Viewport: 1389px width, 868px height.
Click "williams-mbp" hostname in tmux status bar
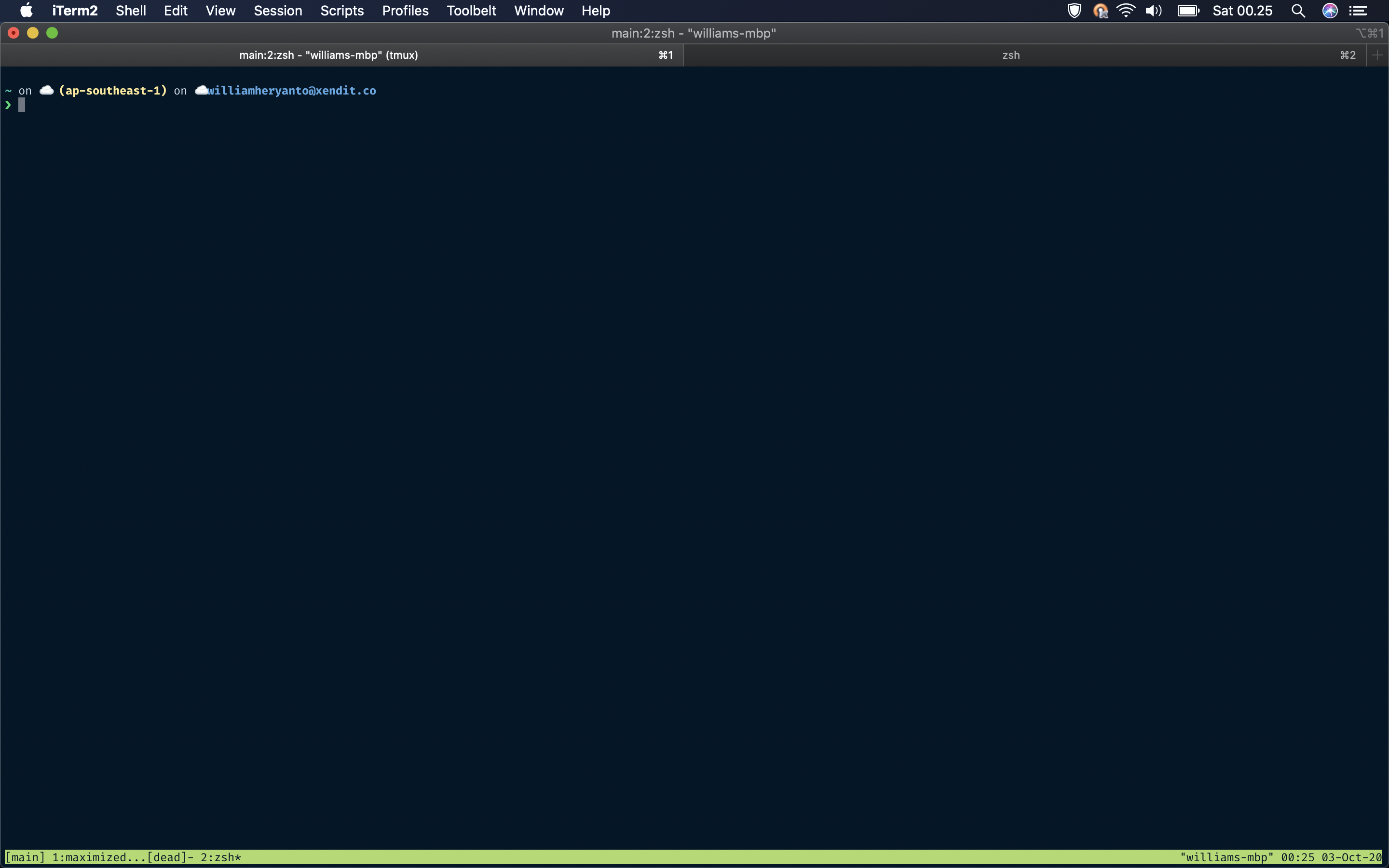click(x=1226, y=857)
